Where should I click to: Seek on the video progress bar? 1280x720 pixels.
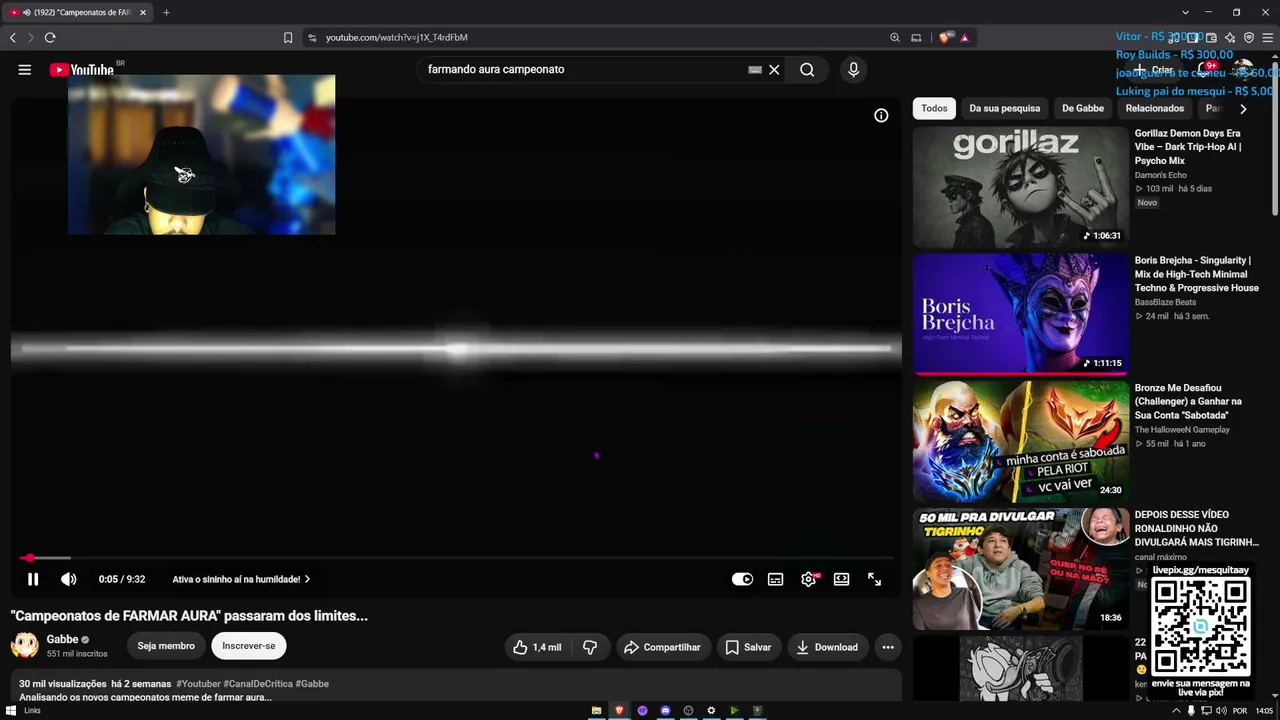(457, 558)
